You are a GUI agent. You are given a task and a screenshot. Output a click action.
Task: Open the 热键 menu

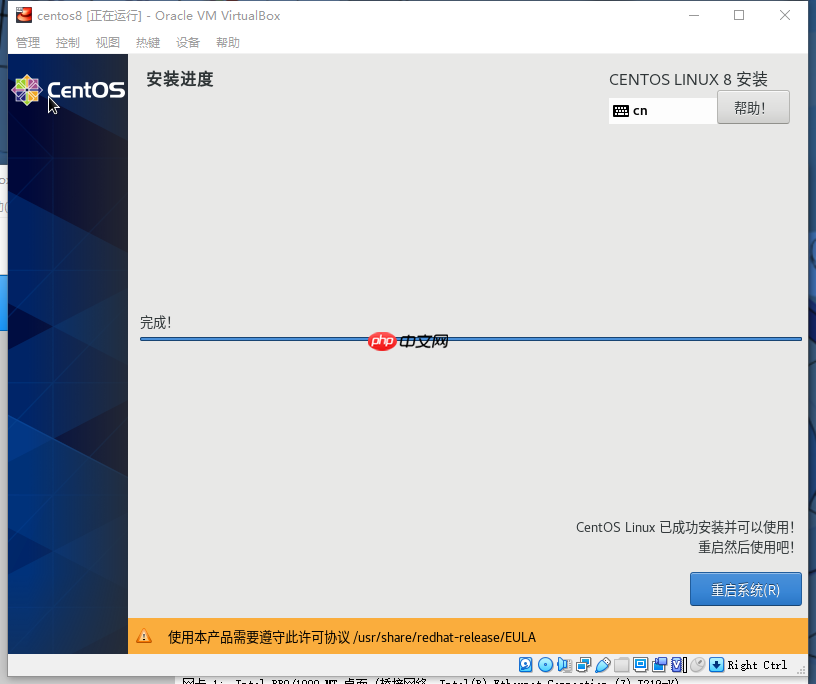pos(147,42)
